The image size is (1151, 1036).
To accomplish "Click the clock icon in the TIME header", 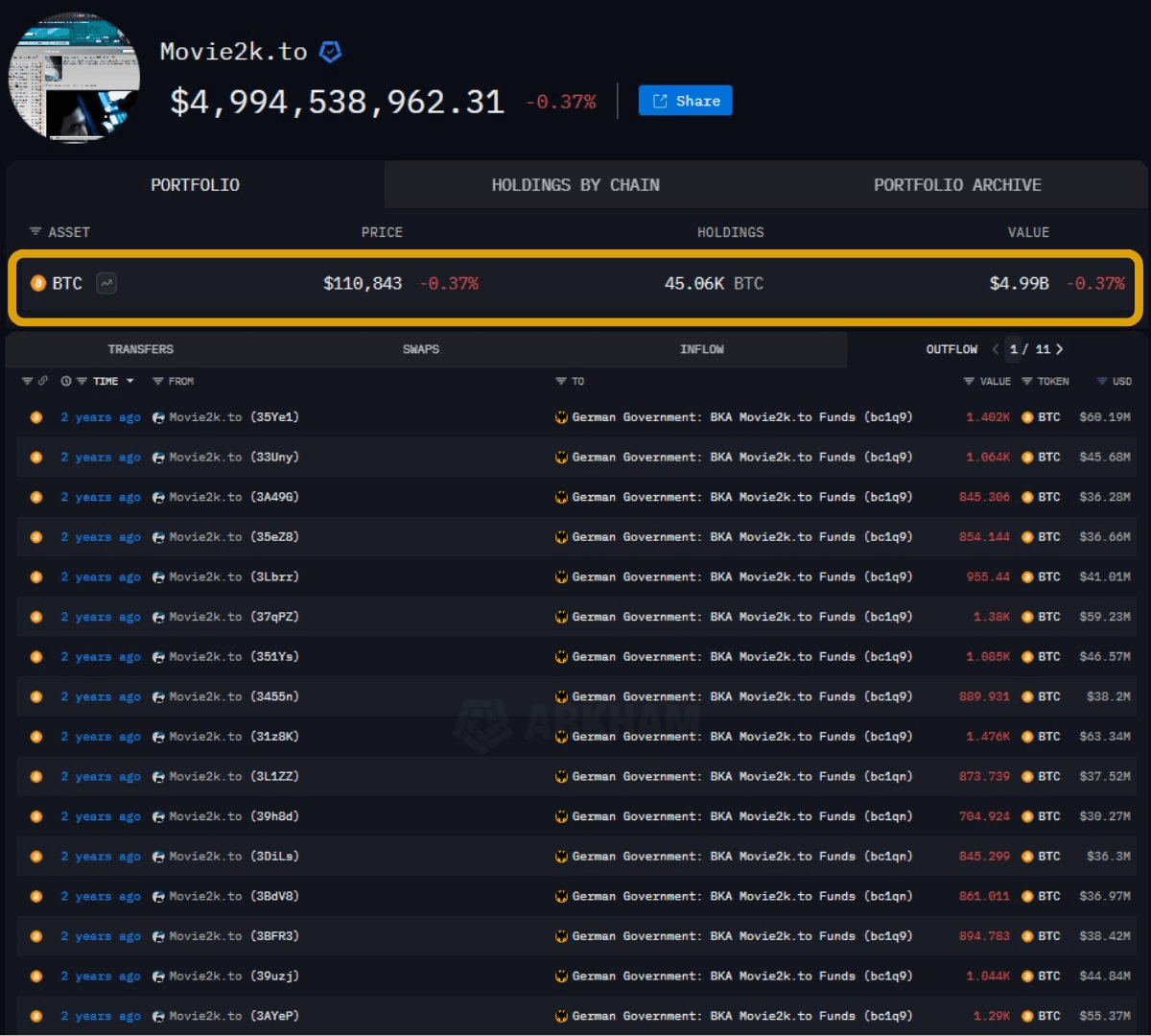I will (66, 381).
